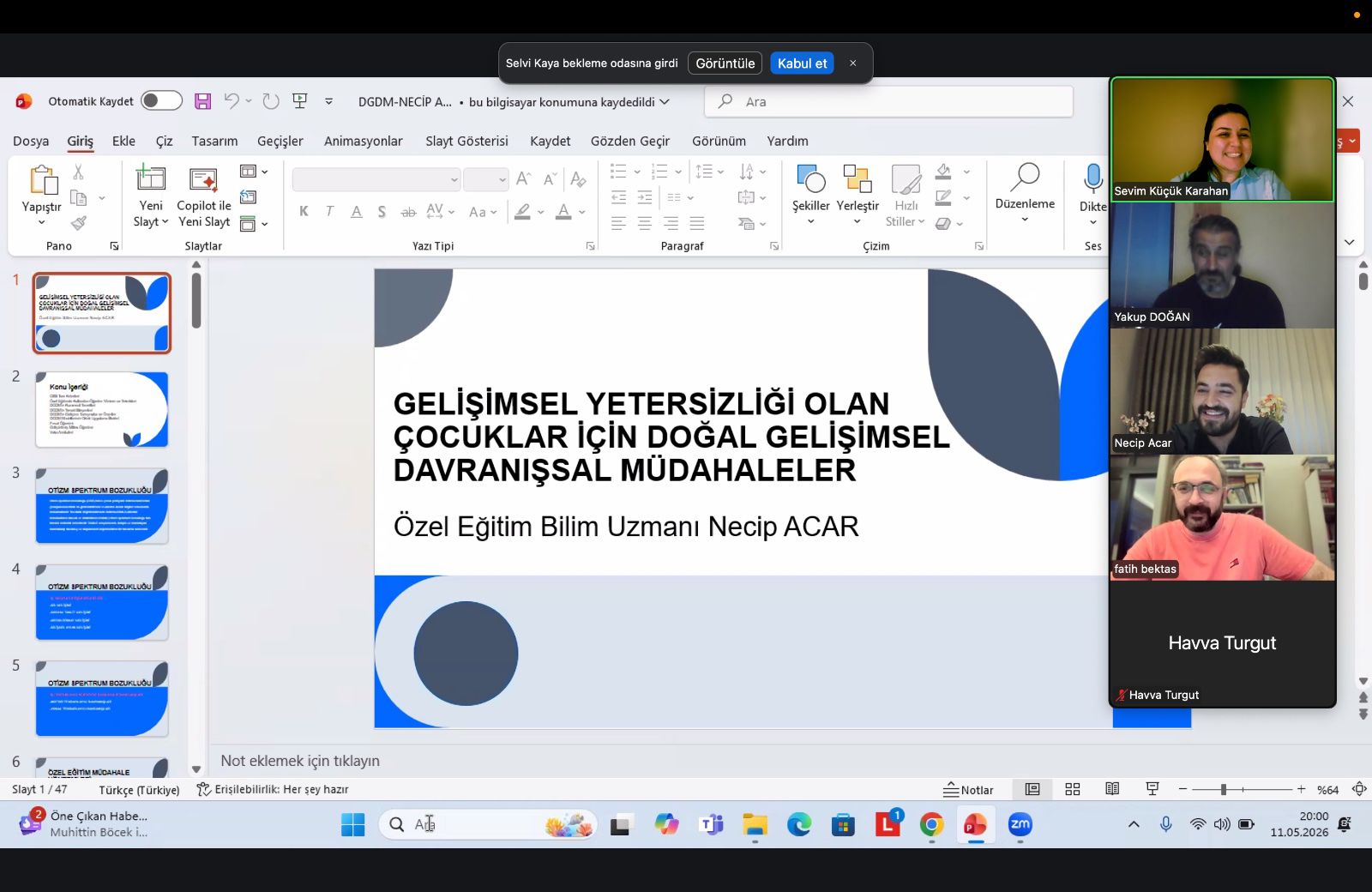Expand Paragraf dialog launcher
Screen dimensions: 1372x892
point(774,246)
